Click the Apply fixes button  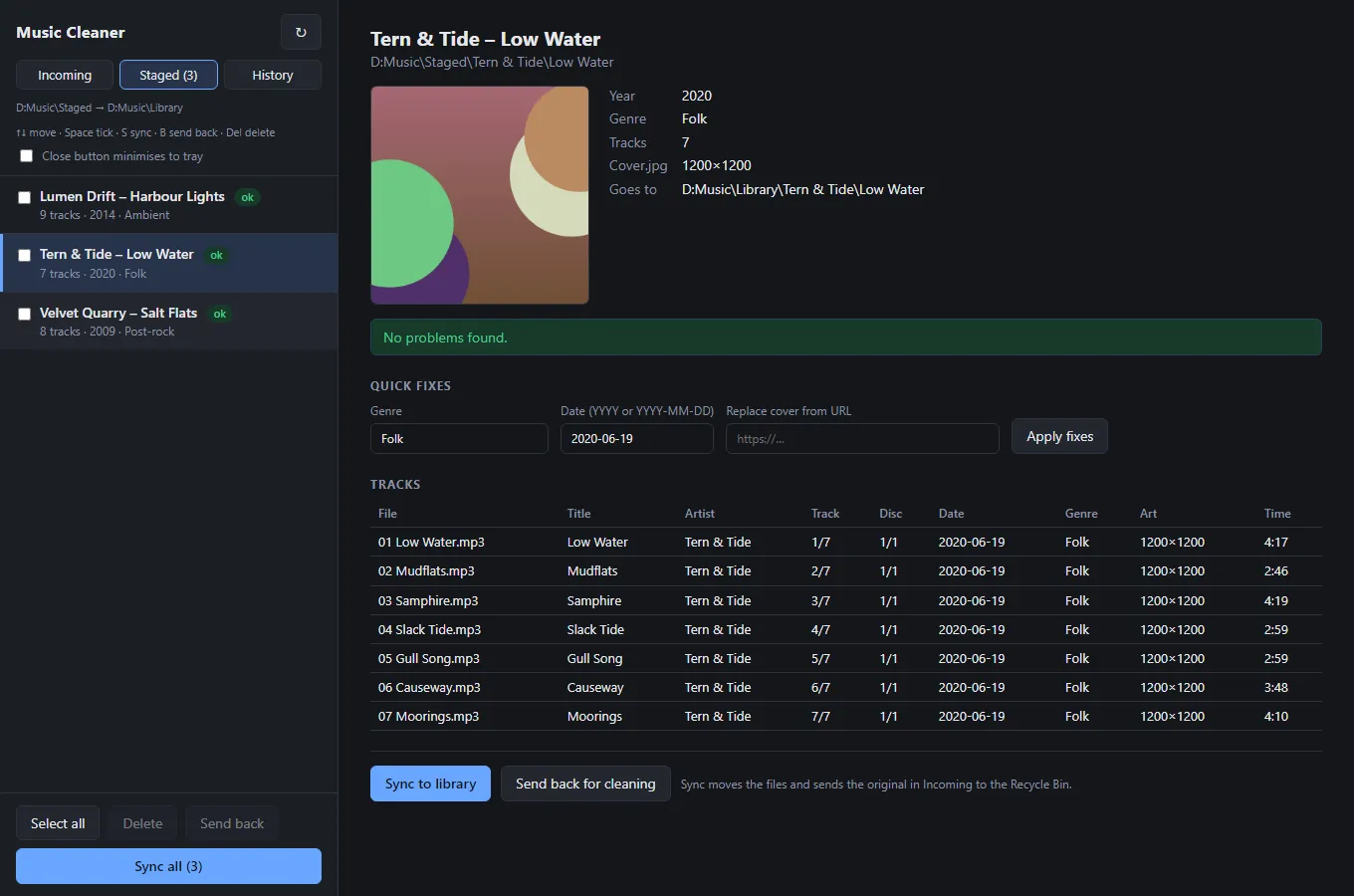pyautogui.click(x=1059, y=436)
